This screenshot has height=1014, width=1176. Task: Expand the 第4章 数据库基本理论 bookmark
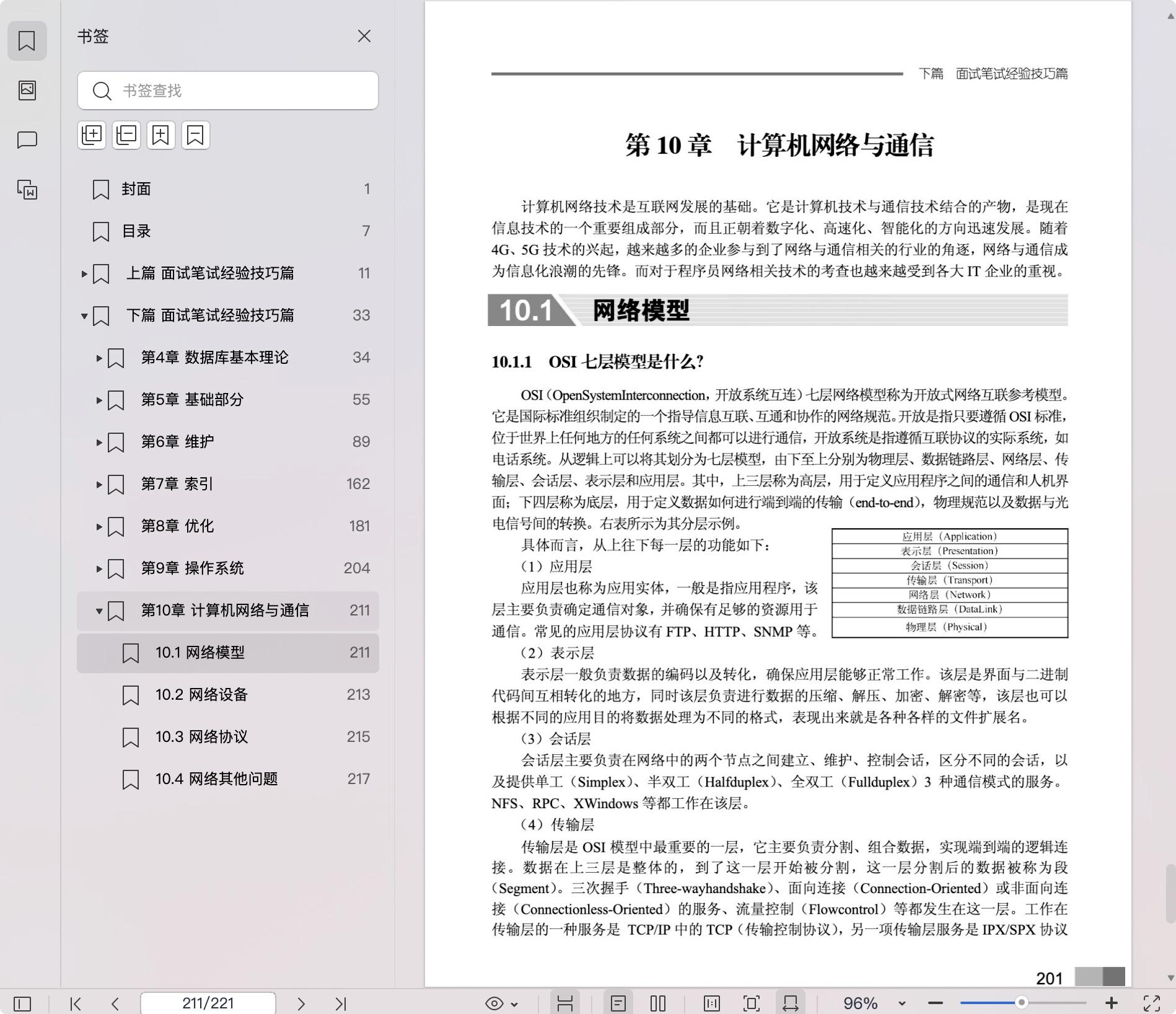coord(99,358)
